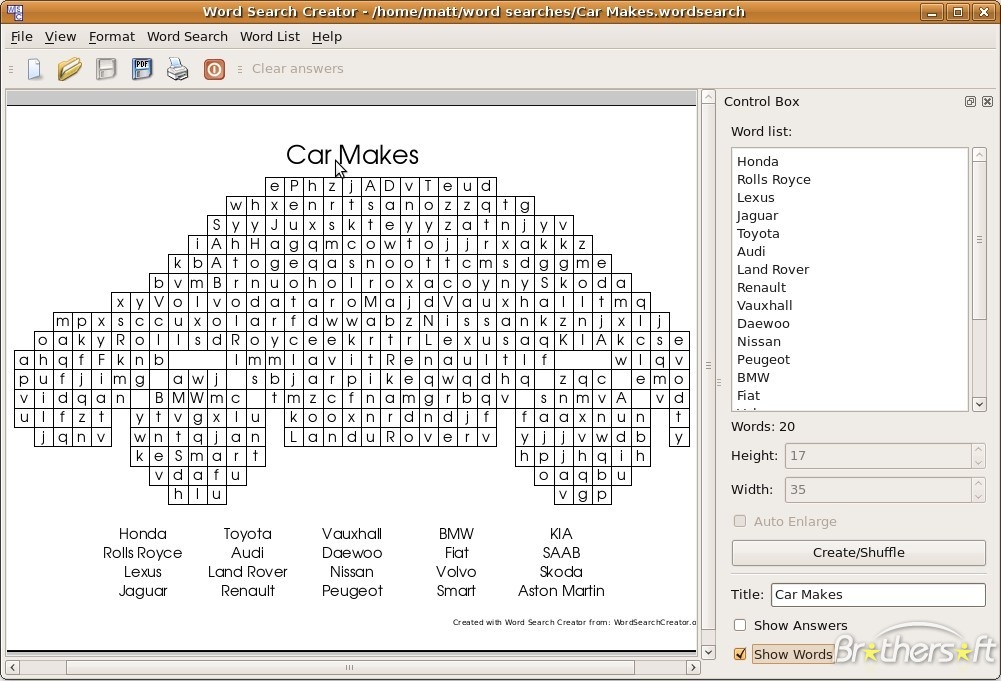Click Volvo in the puzzle word key

[x=456, y=571]
